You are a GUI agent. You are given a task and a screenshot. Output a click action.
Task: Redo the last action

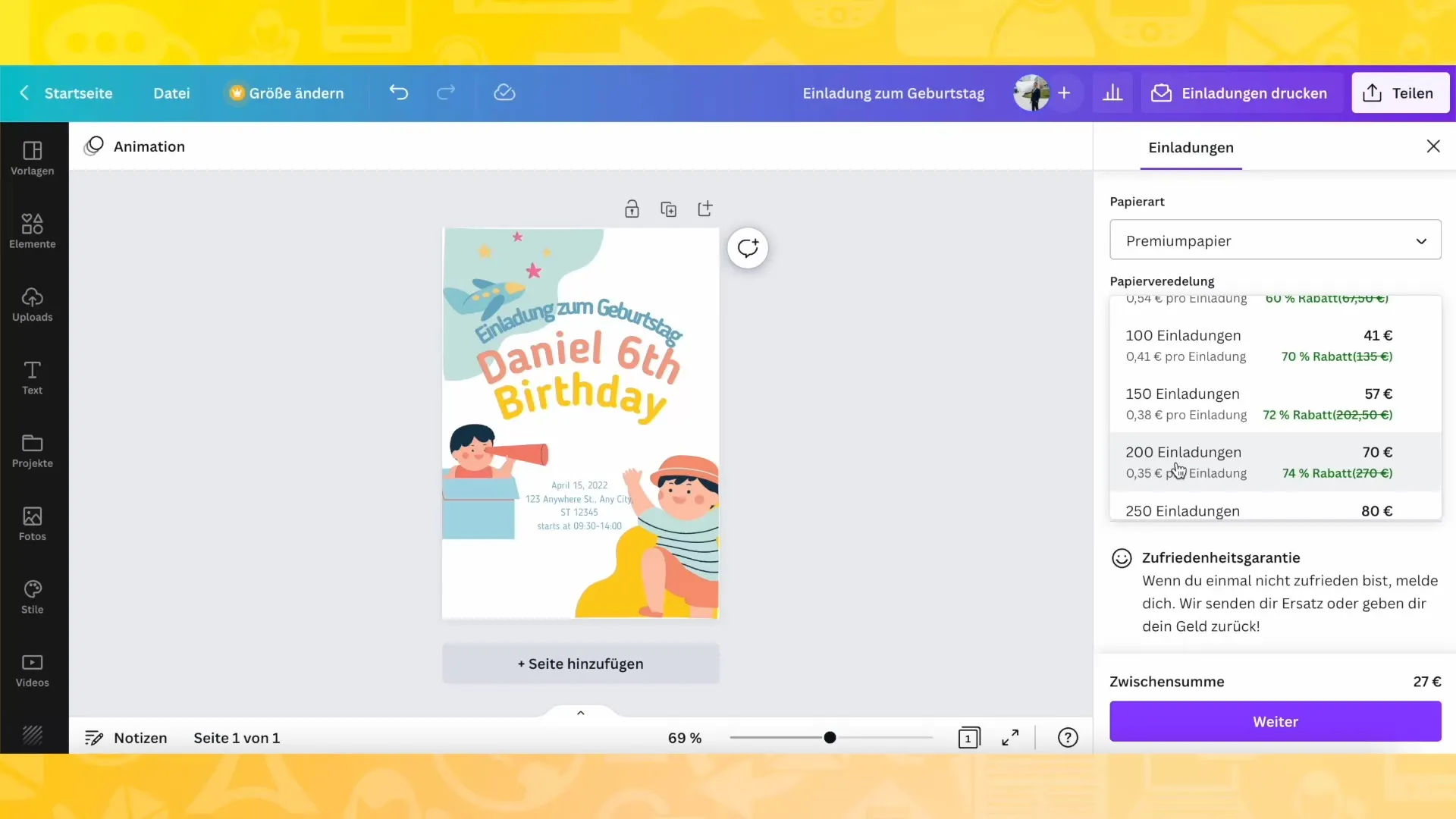click(x=446, y=93)
